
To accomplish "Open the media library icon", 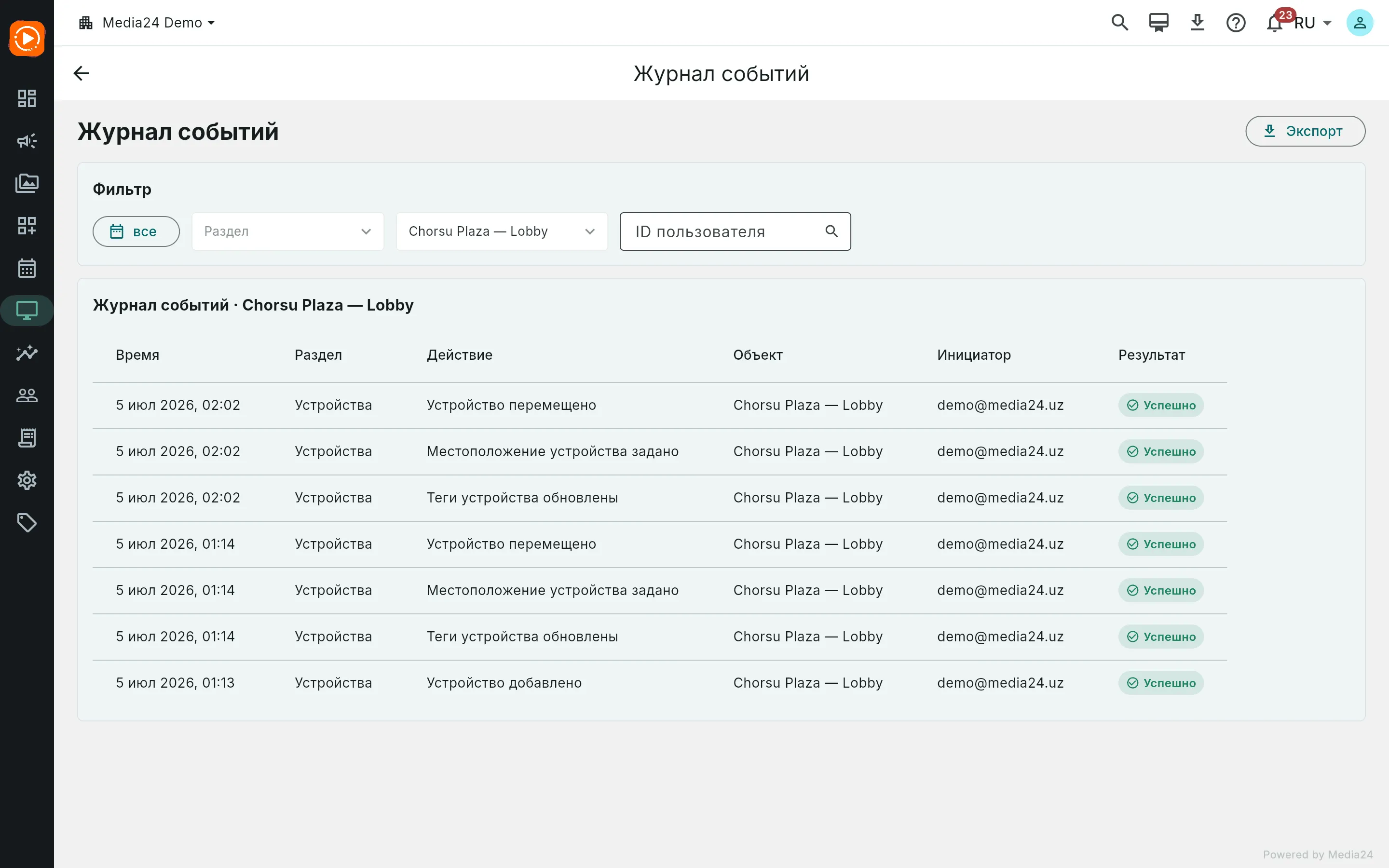I will click(x=27, y=183).
